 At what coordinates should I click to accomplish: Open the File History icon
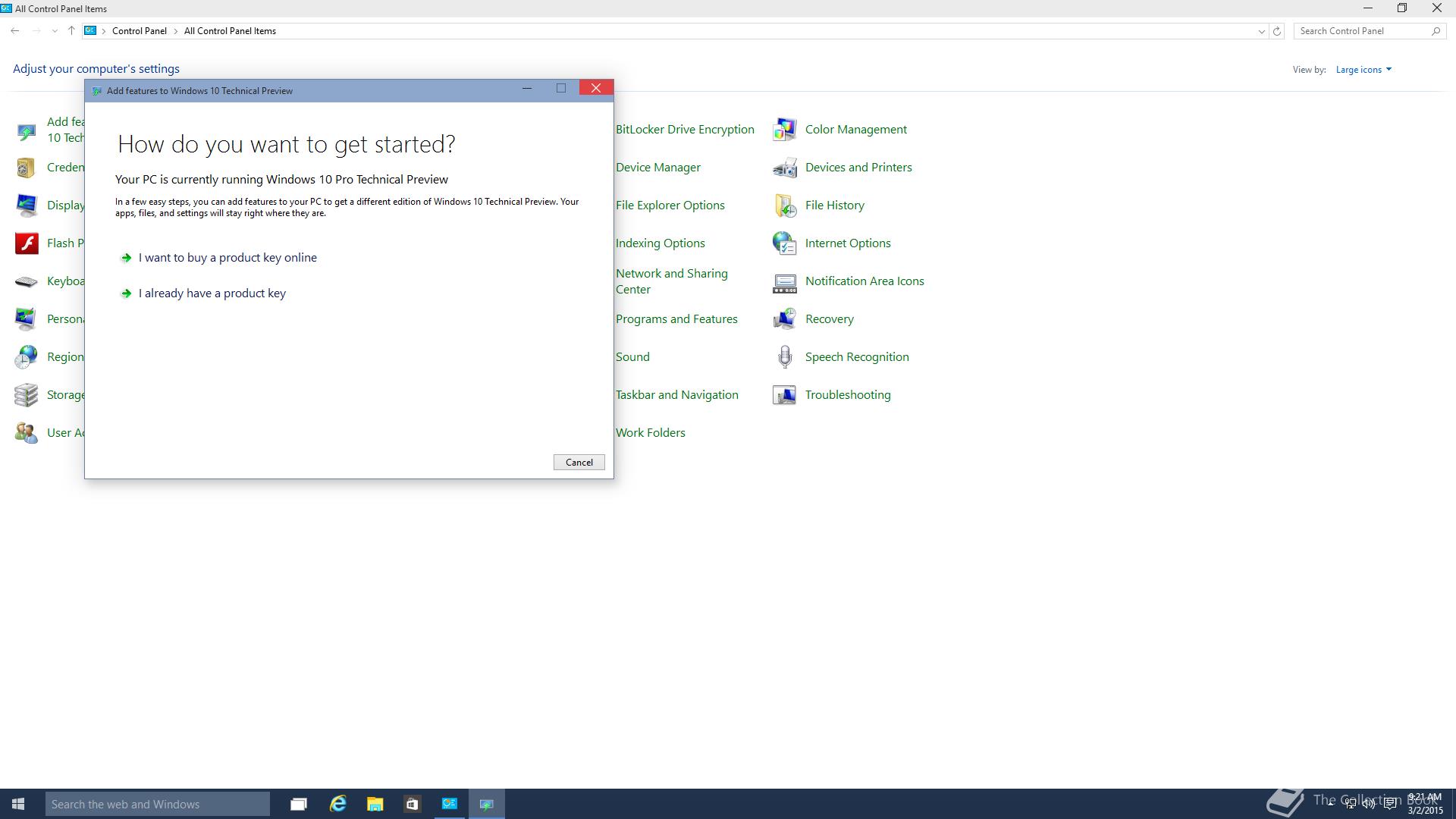coord(785,206)
